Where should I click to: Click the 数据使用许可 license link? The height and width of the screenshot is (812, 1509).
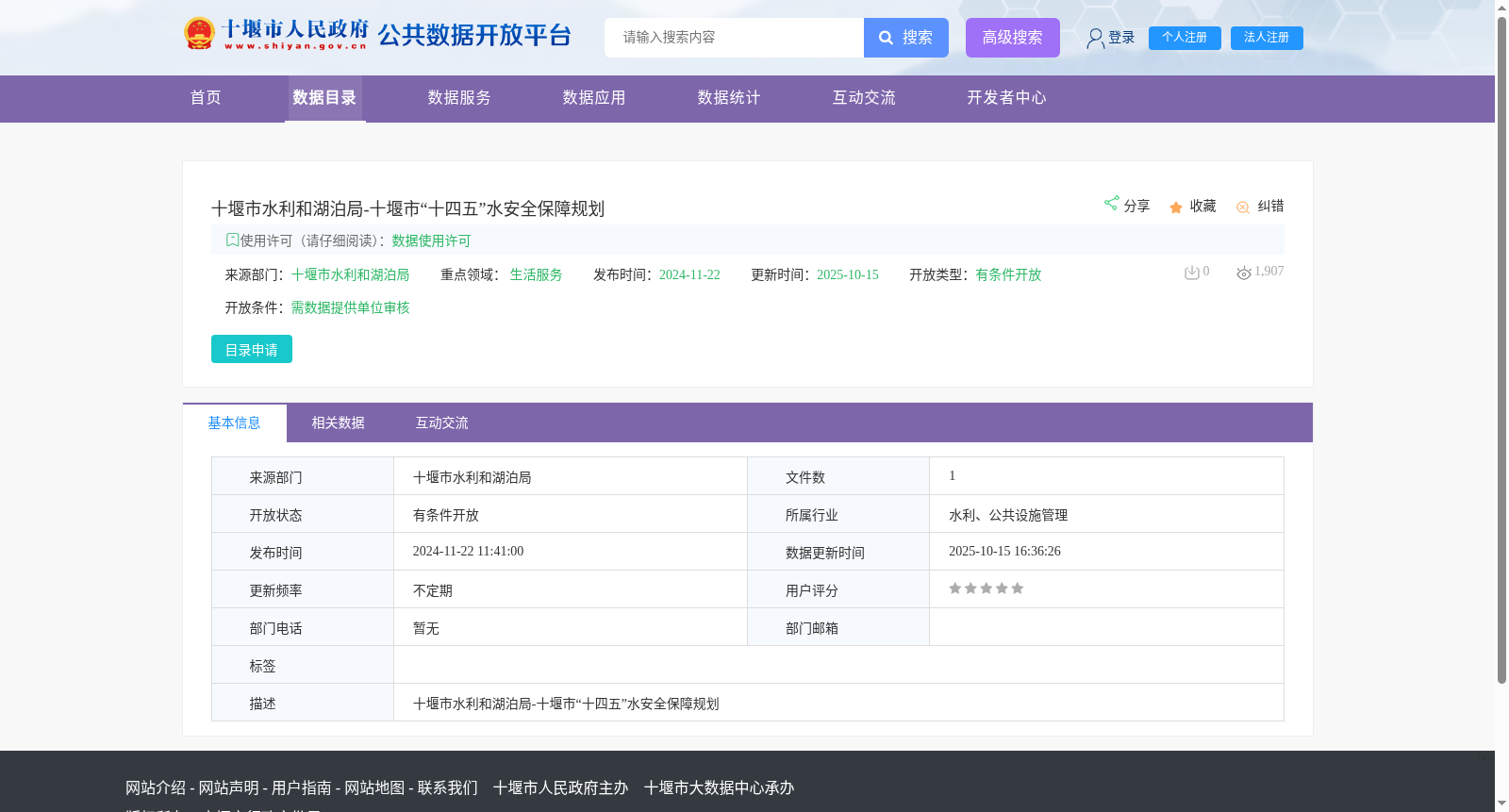[431, 241]
